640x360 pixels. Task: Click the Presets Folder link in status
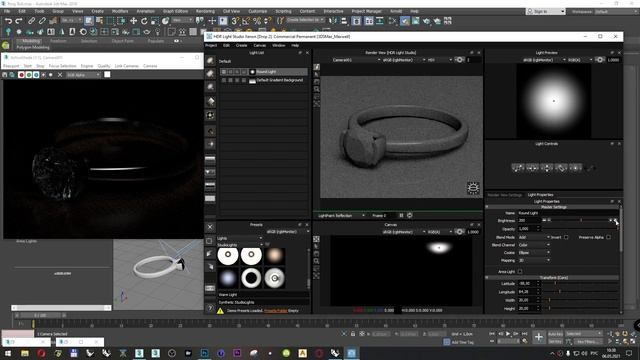click(x=276, y=311)
